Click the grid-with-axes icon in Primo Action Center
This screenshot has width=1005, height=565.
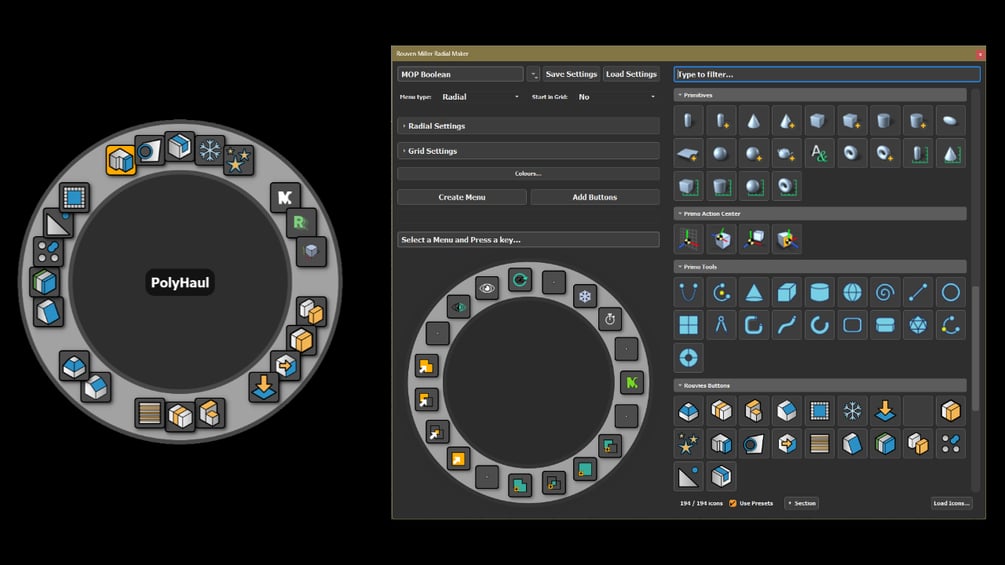688,240
